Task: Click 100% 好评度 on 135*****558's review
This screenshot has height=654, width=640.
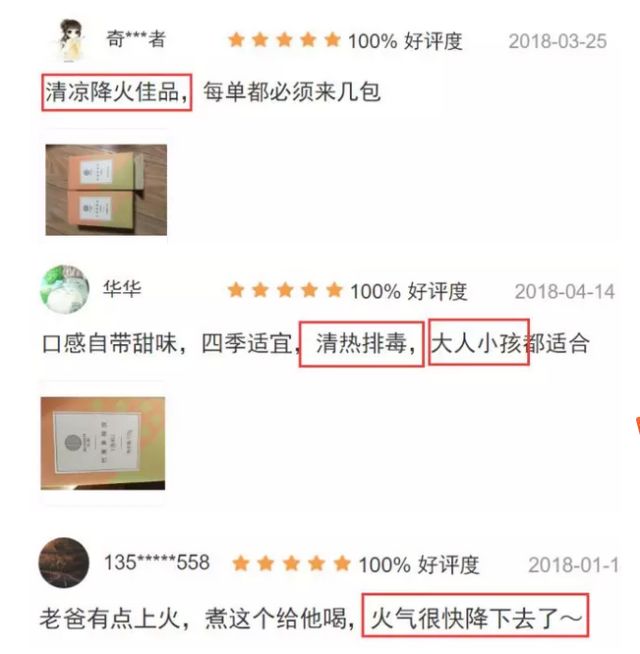Action: (x=419, y=565)
